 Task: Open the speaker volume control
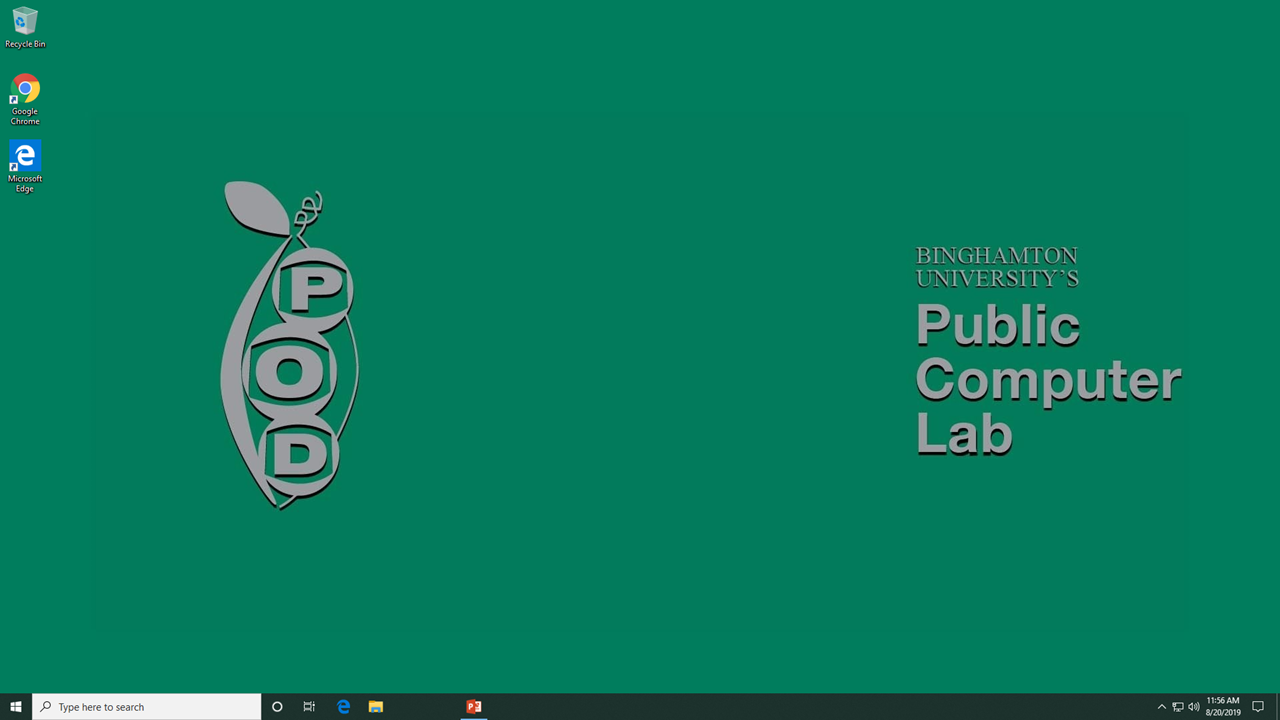(x=1193, y=707)
